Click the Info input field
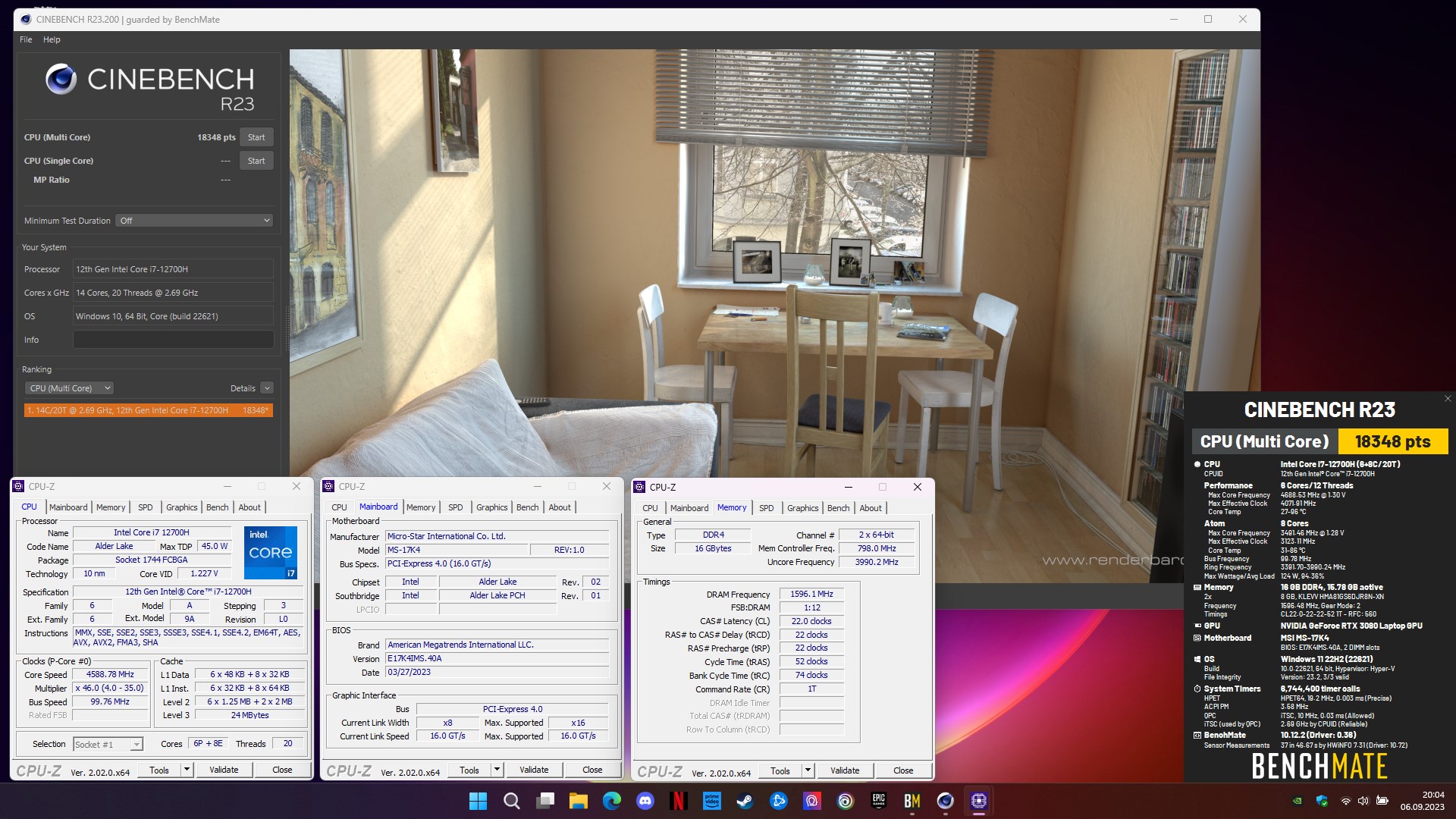 coord(173,340)
